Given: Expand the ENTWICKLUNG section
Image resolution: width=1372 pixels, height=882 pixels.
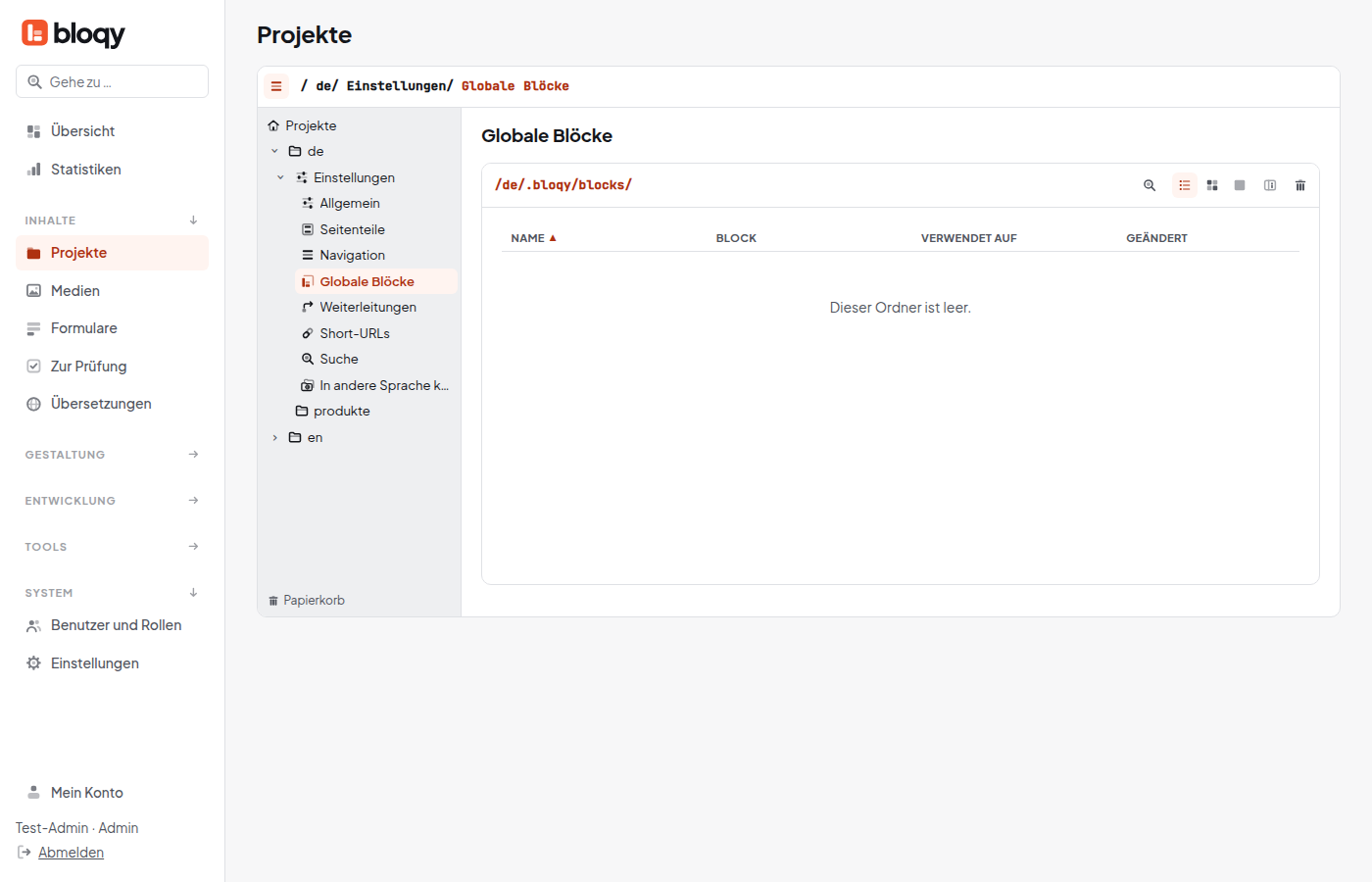Looking at the screenshot, I should point(112,501).
